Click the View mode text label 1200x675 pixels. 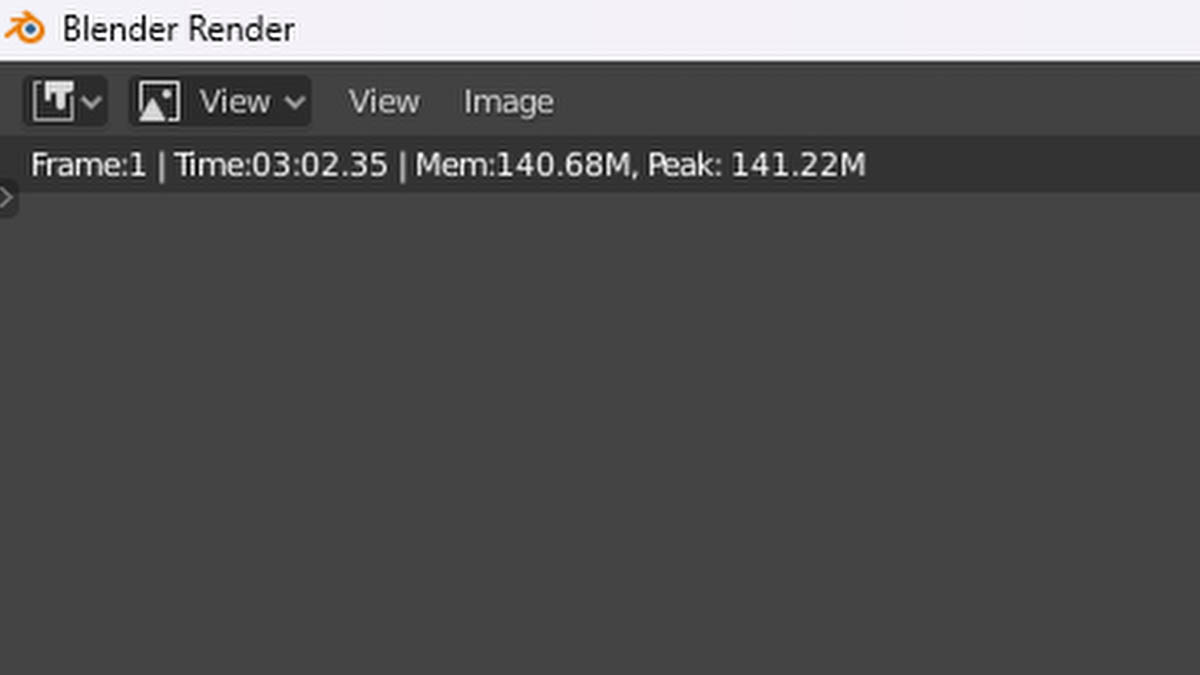[x=235, y=102]
